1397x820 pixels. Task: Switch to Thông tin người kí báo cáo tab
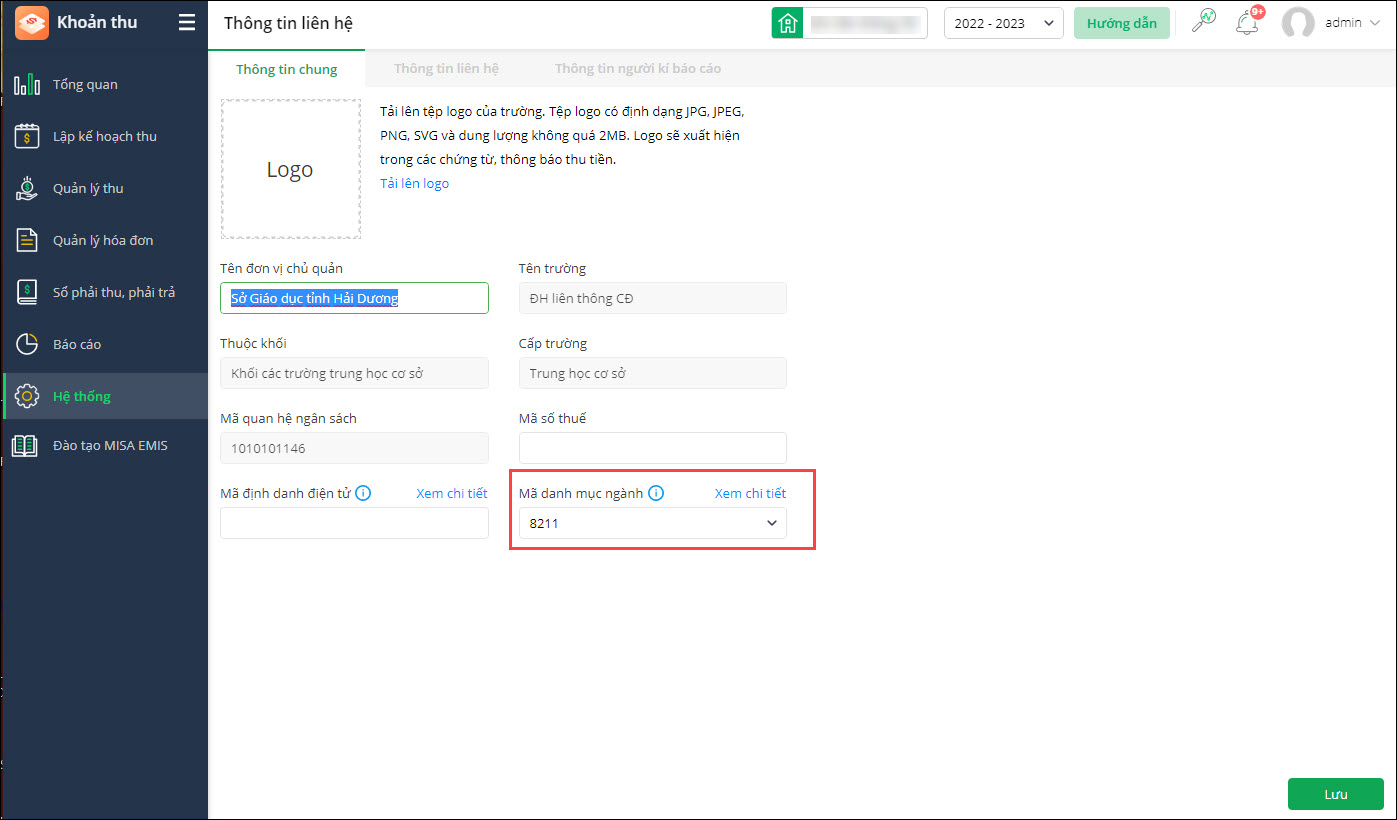638,69
